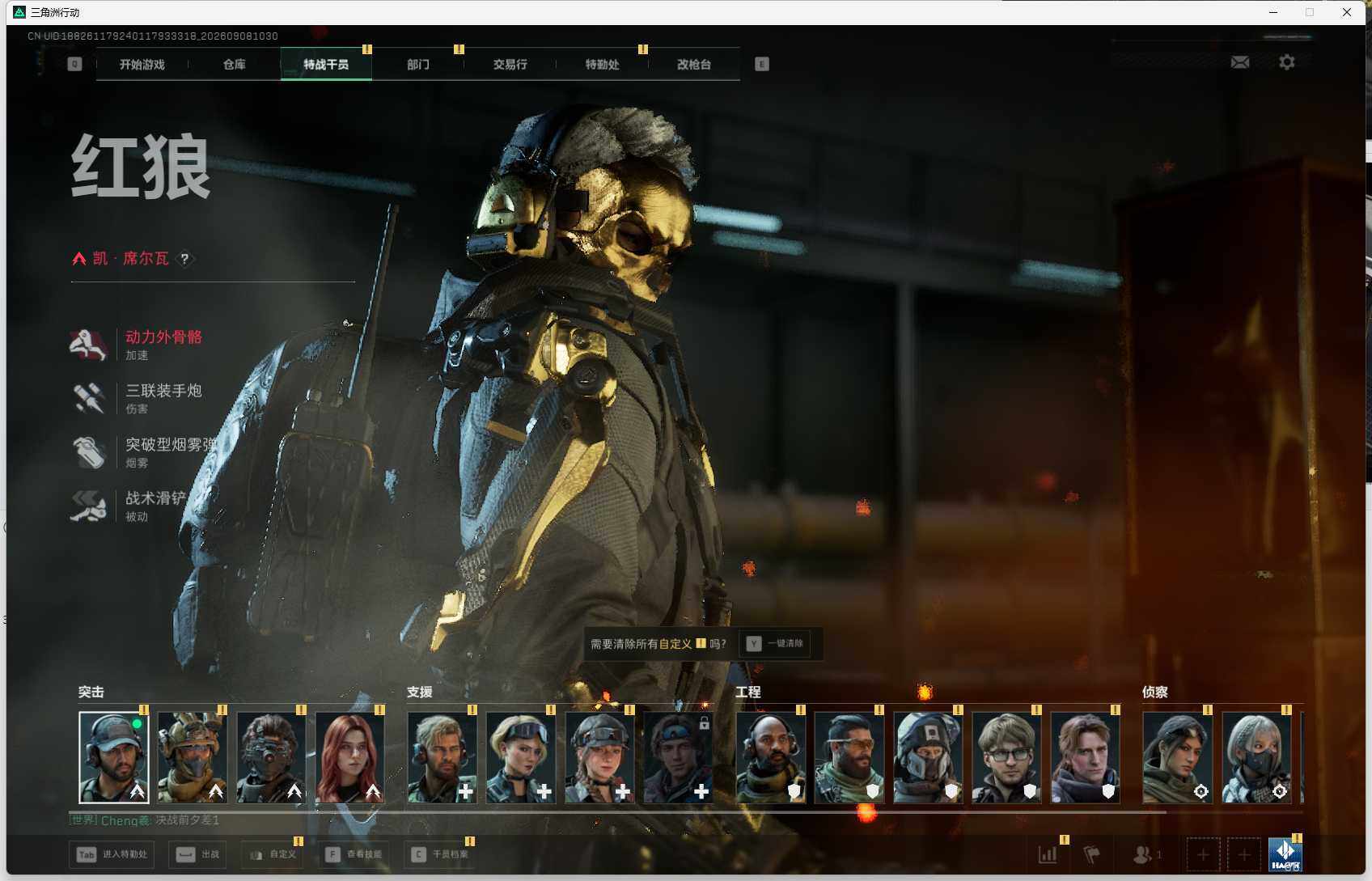Select the first 工程 operator with headset

pyautogui.click(x=771, y=757)
